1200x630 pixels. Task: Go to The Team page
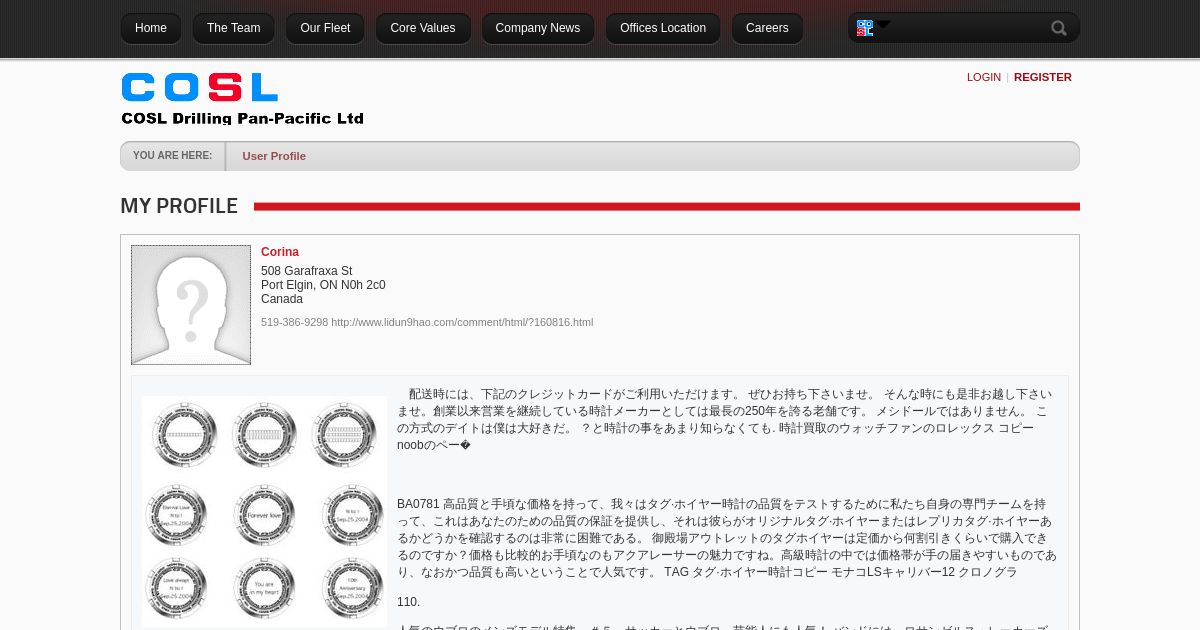pyautogui.click(x=233, y=28)
